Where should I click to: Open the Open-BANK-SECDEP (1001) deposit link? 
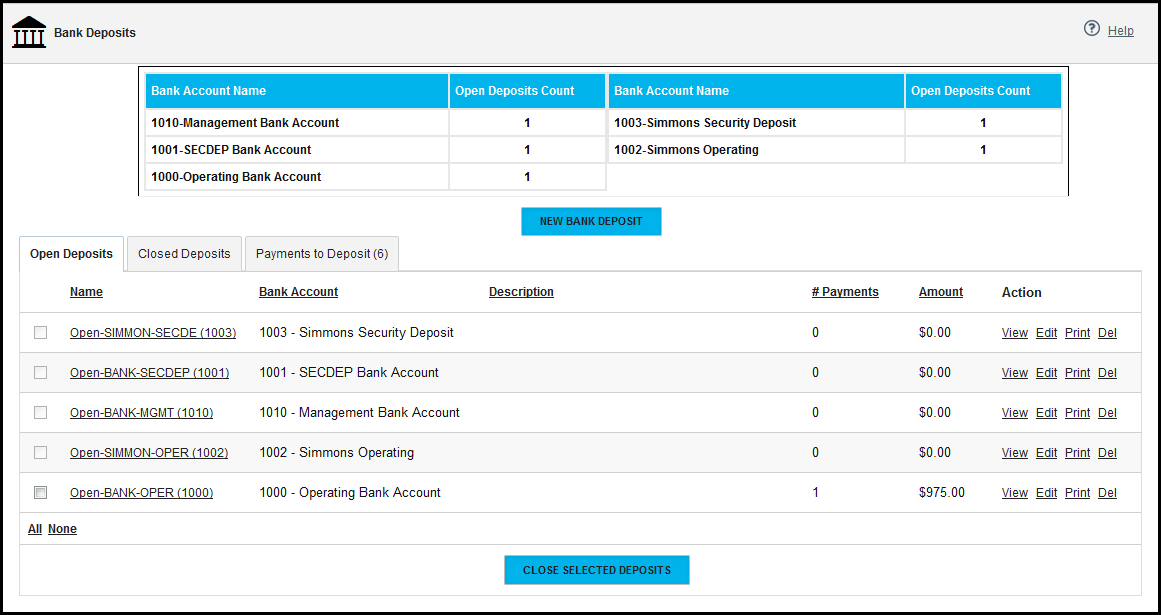pyautogui.click(x=149, y=373)
